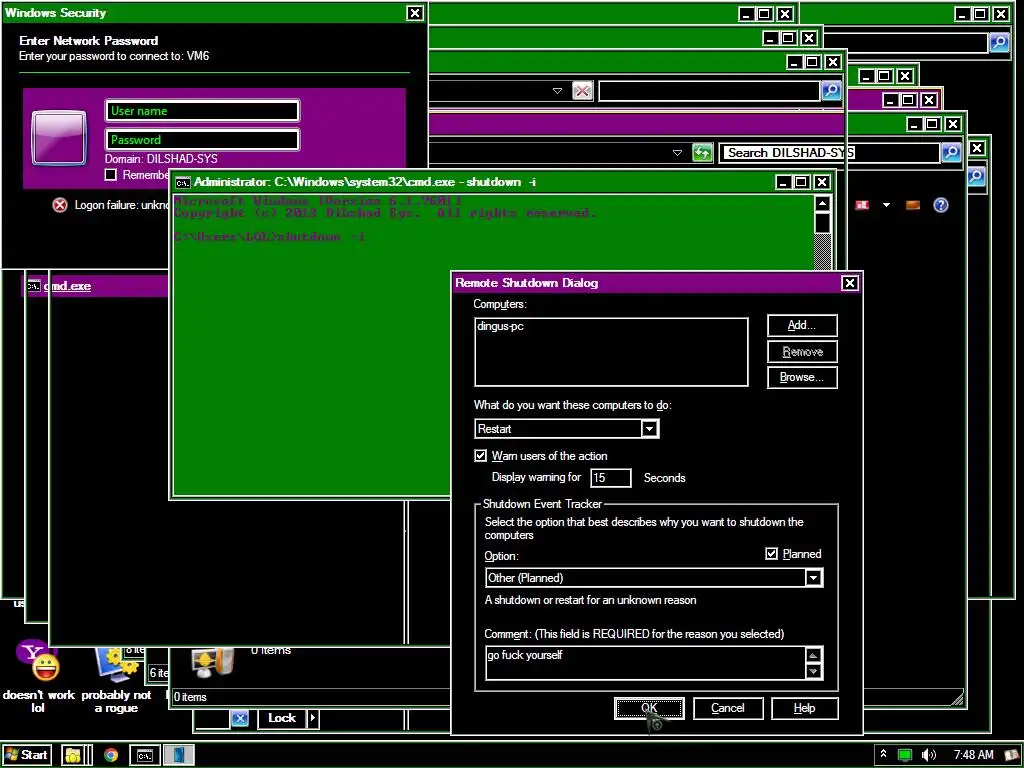This screenshot has height=768, width=1024.
Task: Click the user tile picture in Windows Security
Action: pos(59,138)
